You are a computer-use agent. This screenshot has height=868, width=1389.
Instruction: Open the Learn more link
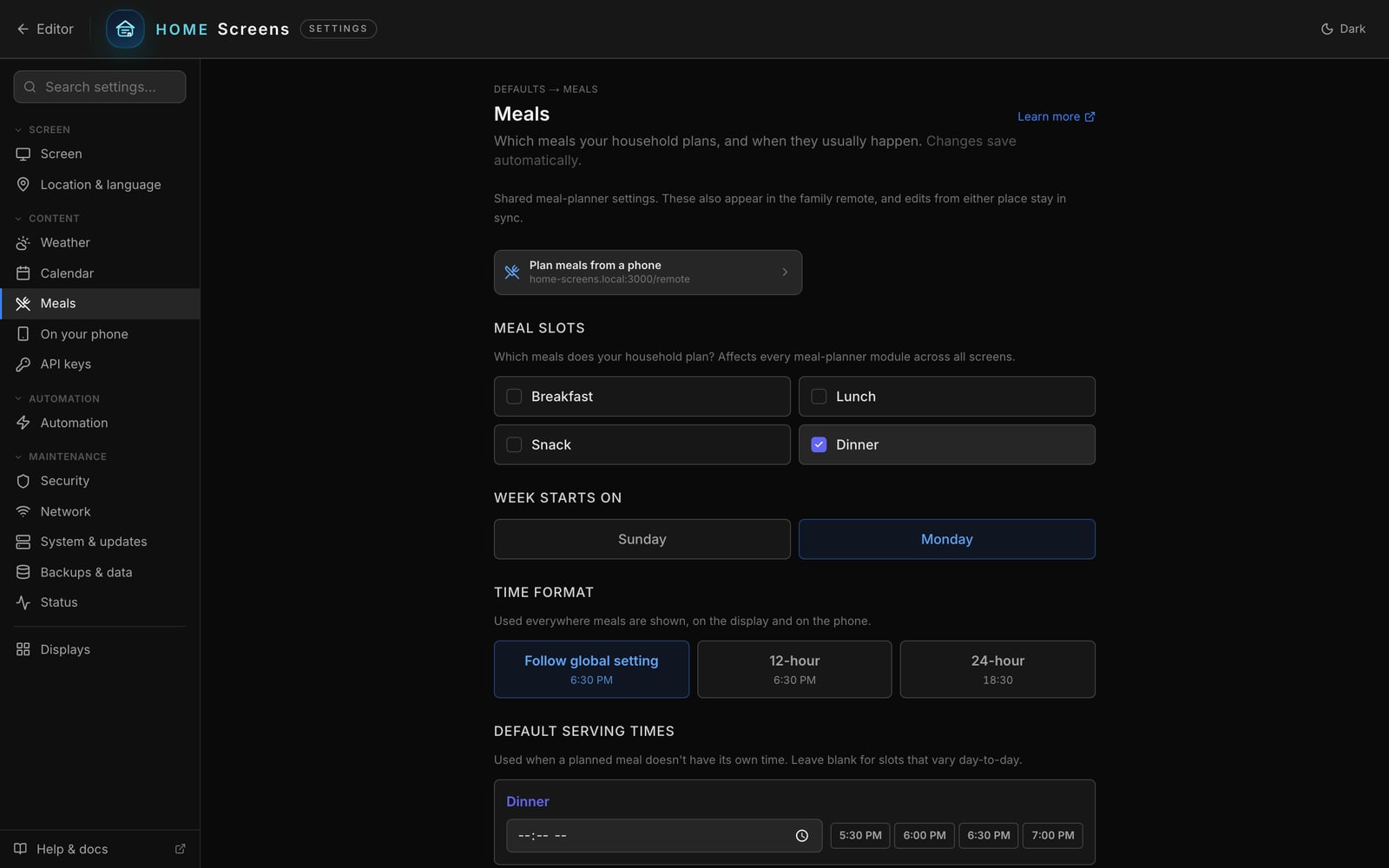point(1056,116)
